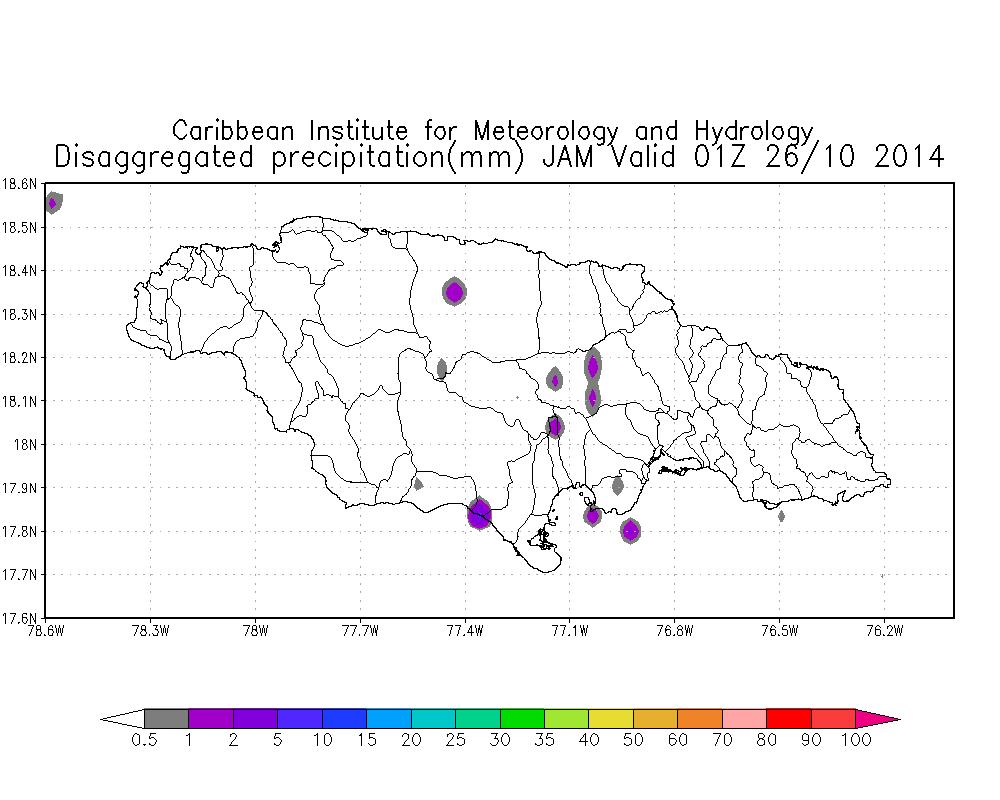Click the white arrow at legend's left end

(123, 718)
